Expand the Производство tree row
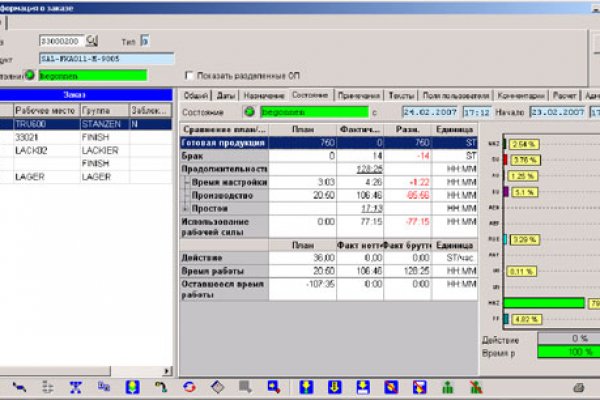This screenshot has height=400, width=600. [185, 195]
